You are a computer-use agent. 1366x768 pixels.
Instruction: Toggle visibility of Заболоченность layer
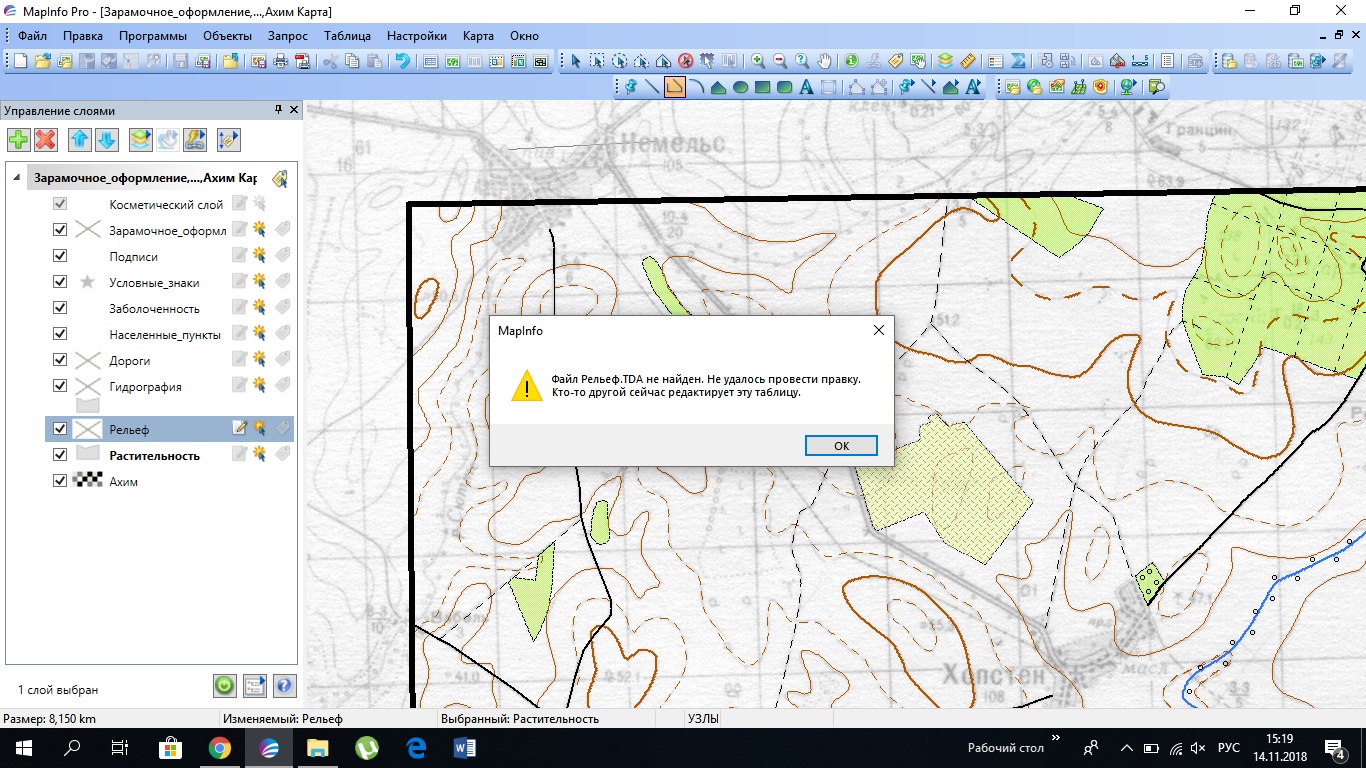click(60, 308)
